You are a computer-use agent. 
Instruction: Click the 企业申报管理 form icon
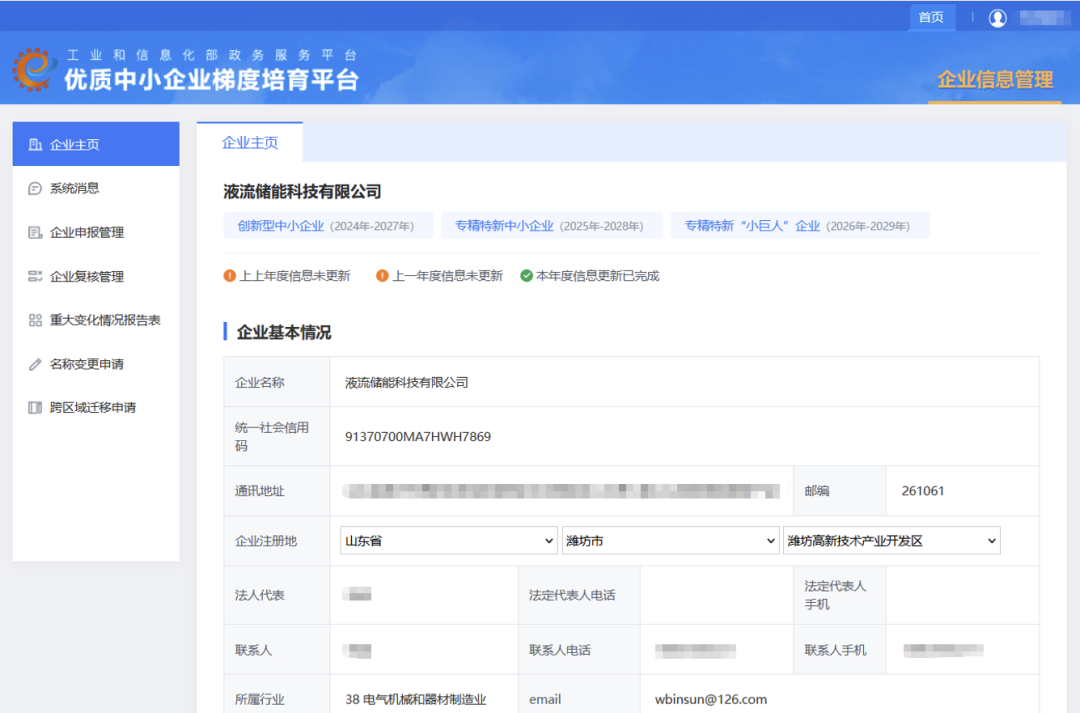[x=34, y=232]
